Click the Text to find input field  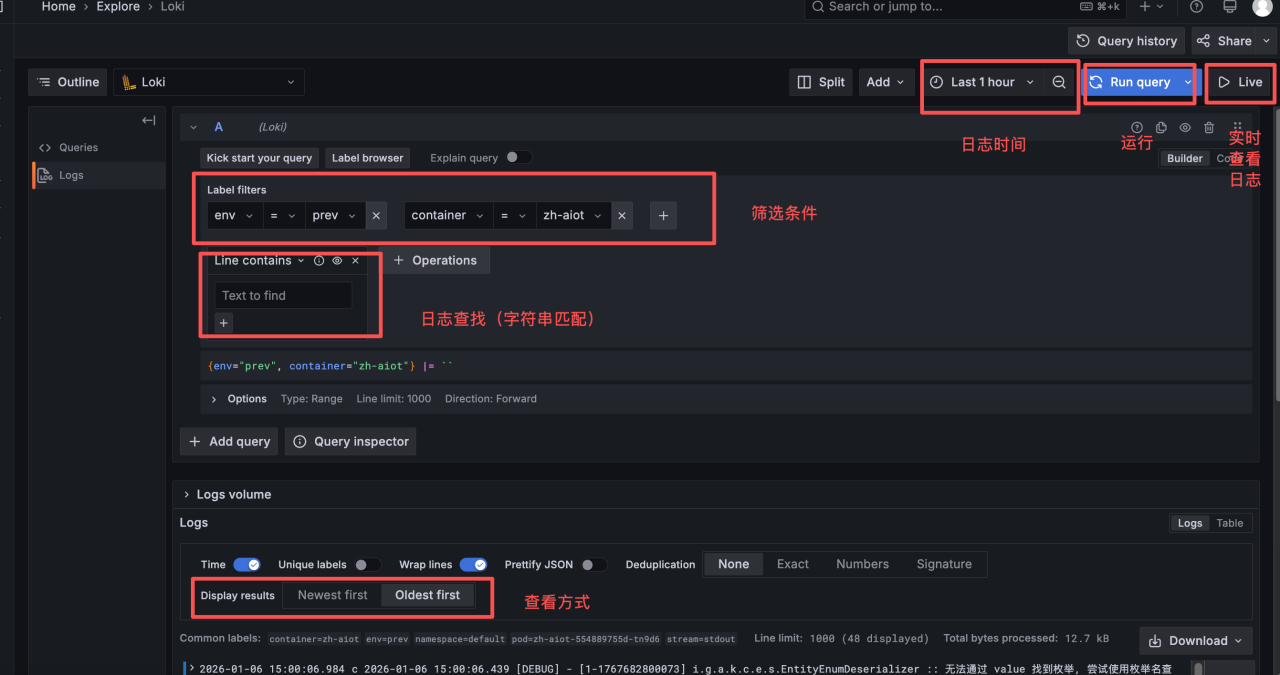(283, 295)
